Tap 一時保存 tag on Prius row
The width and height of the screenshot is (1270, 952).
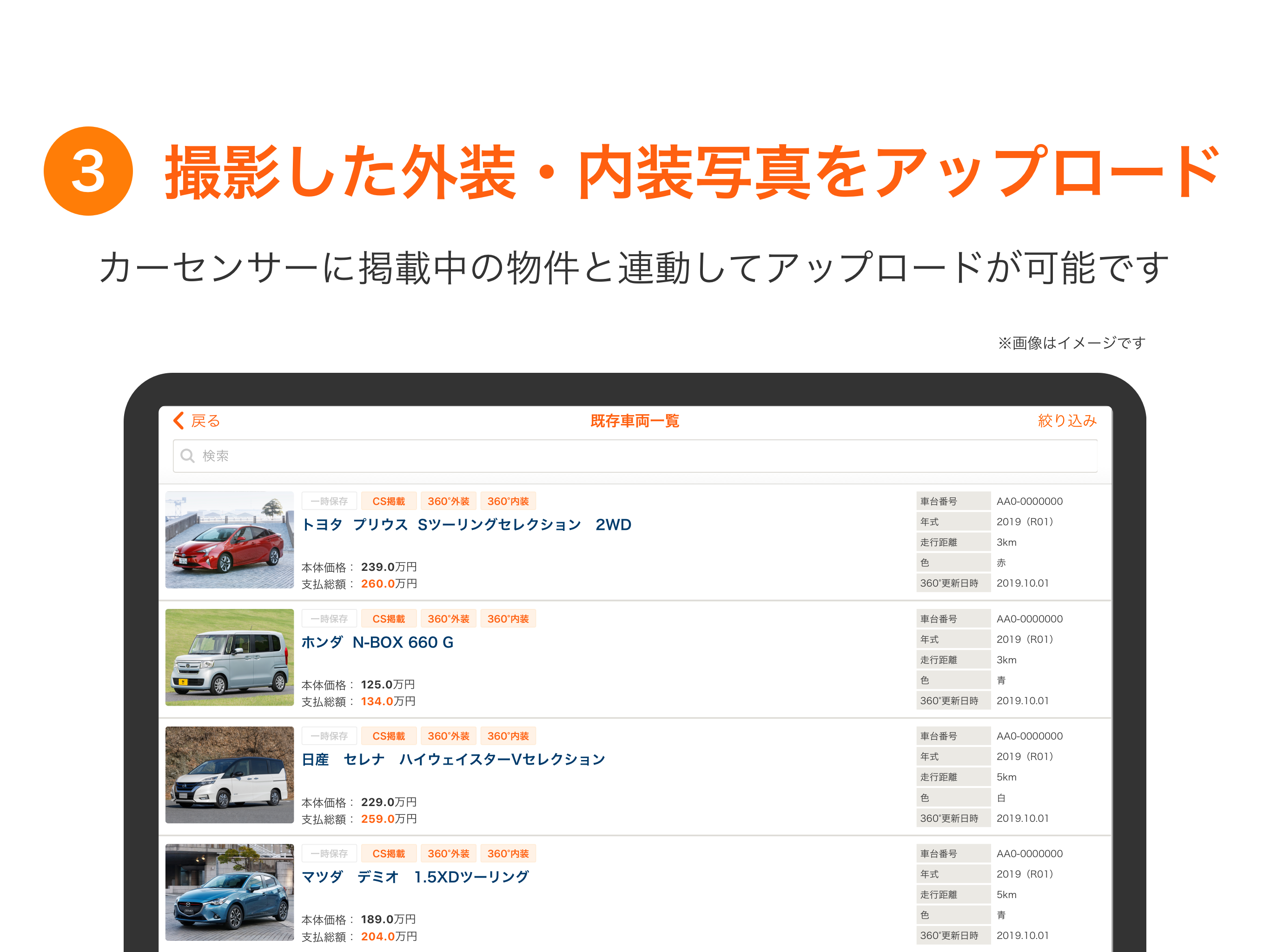(329, 501)
